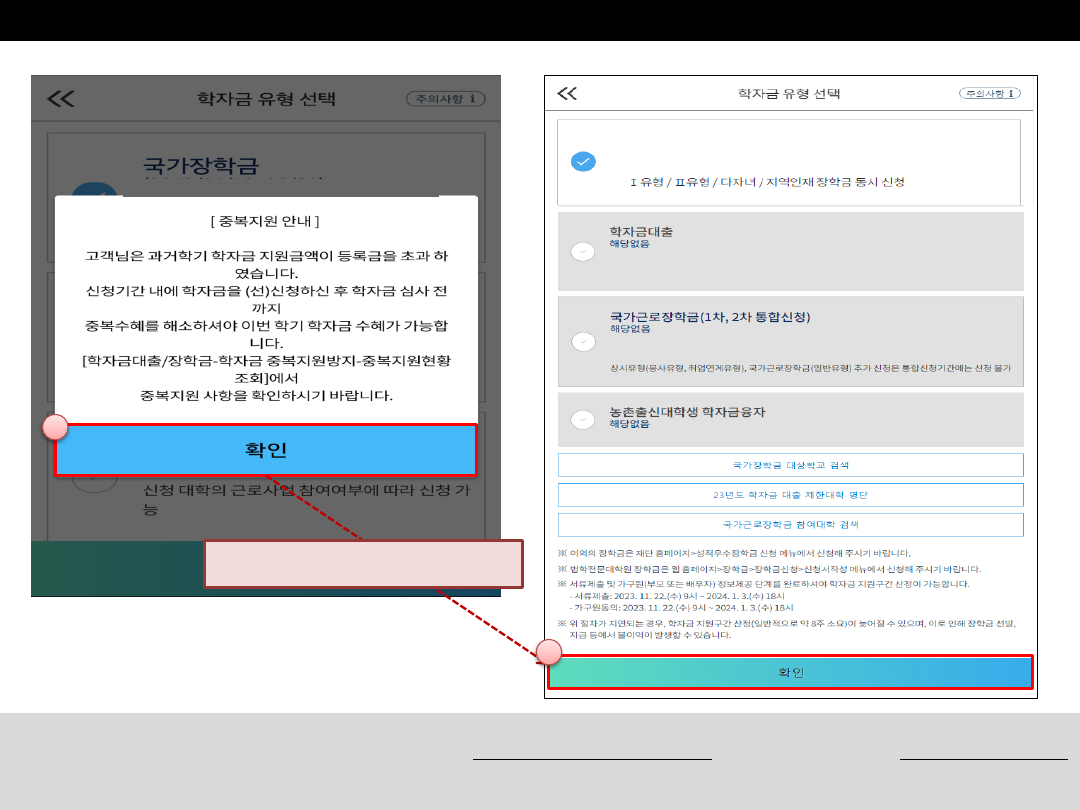
Task: Select the 학자금대출 checkbox
Action: point(583,252)
